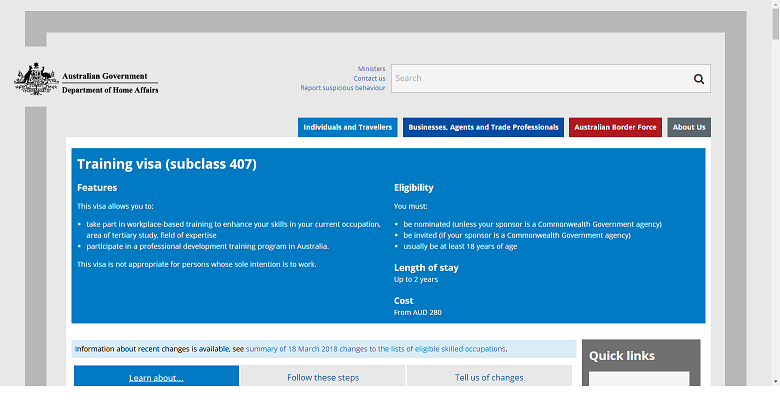This screenshot has width=780, height=400.
Task: Select the Tell us of changes tab
Action: (489, 377)
